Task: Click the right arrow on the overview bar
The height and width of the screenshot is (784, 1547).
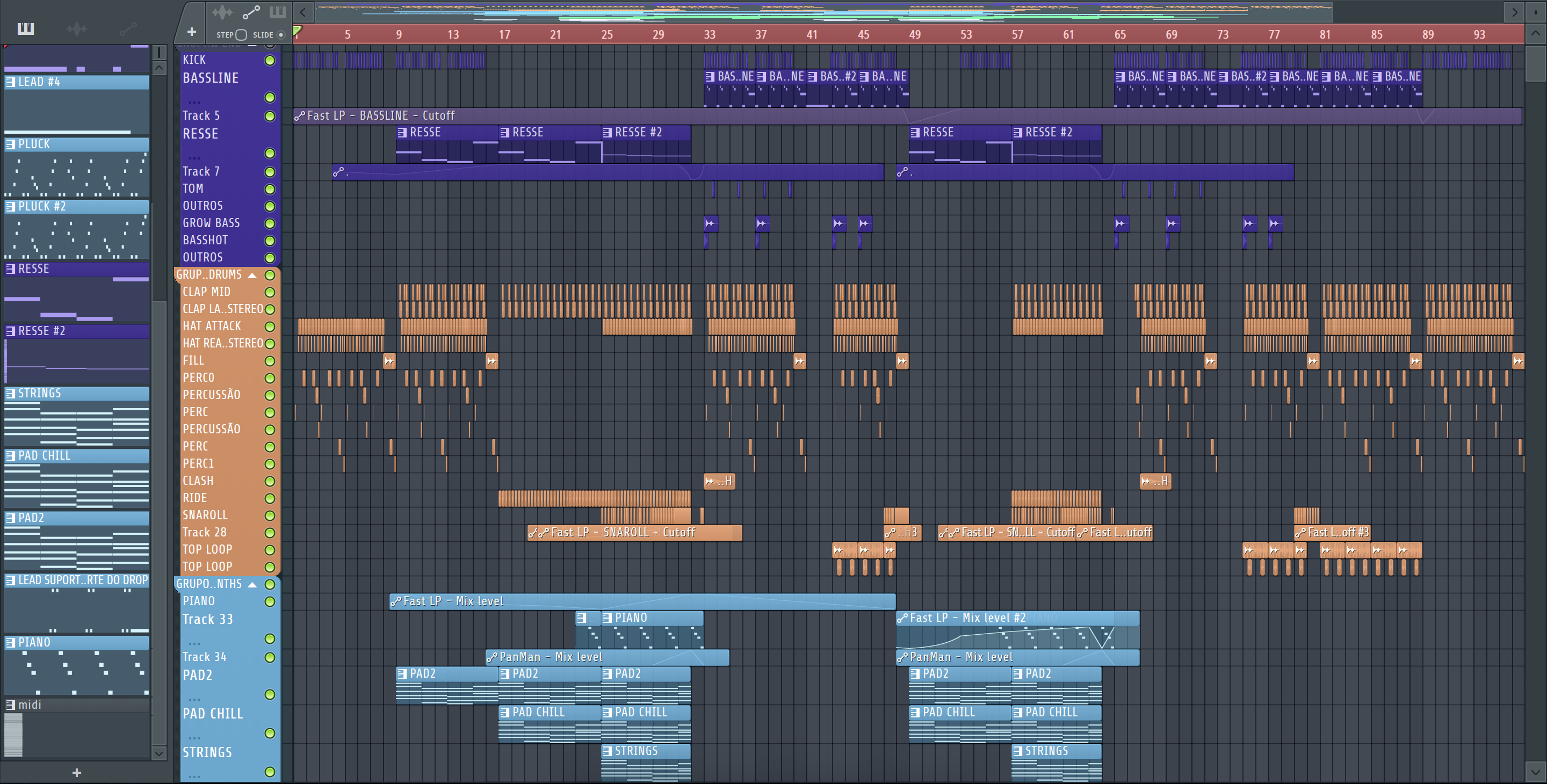Action: pos(1514,12)
